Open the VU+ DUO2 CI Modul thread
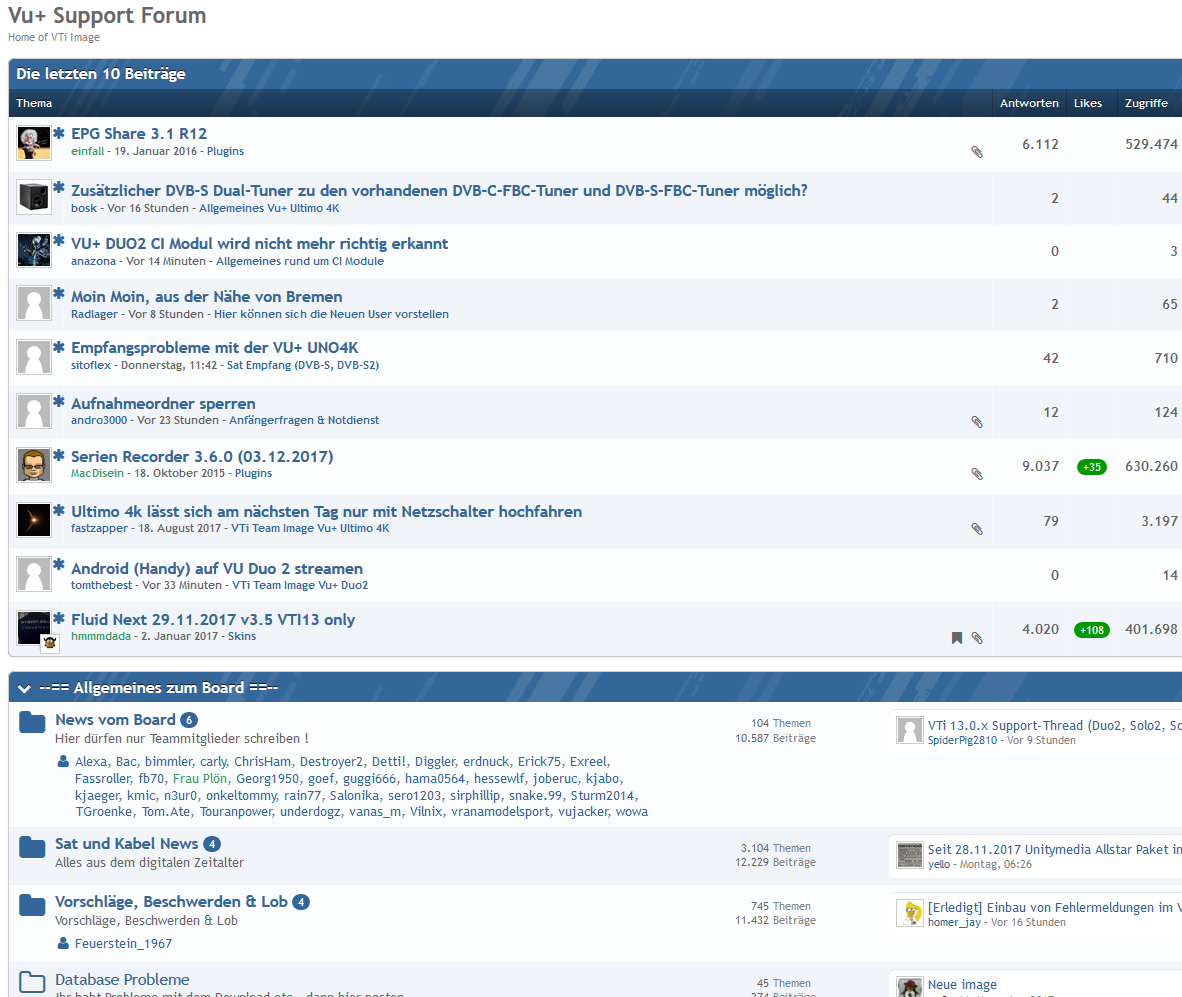The width and height of the screenshot is (1182, 997). pyautogui.click(x=259, y=243)
